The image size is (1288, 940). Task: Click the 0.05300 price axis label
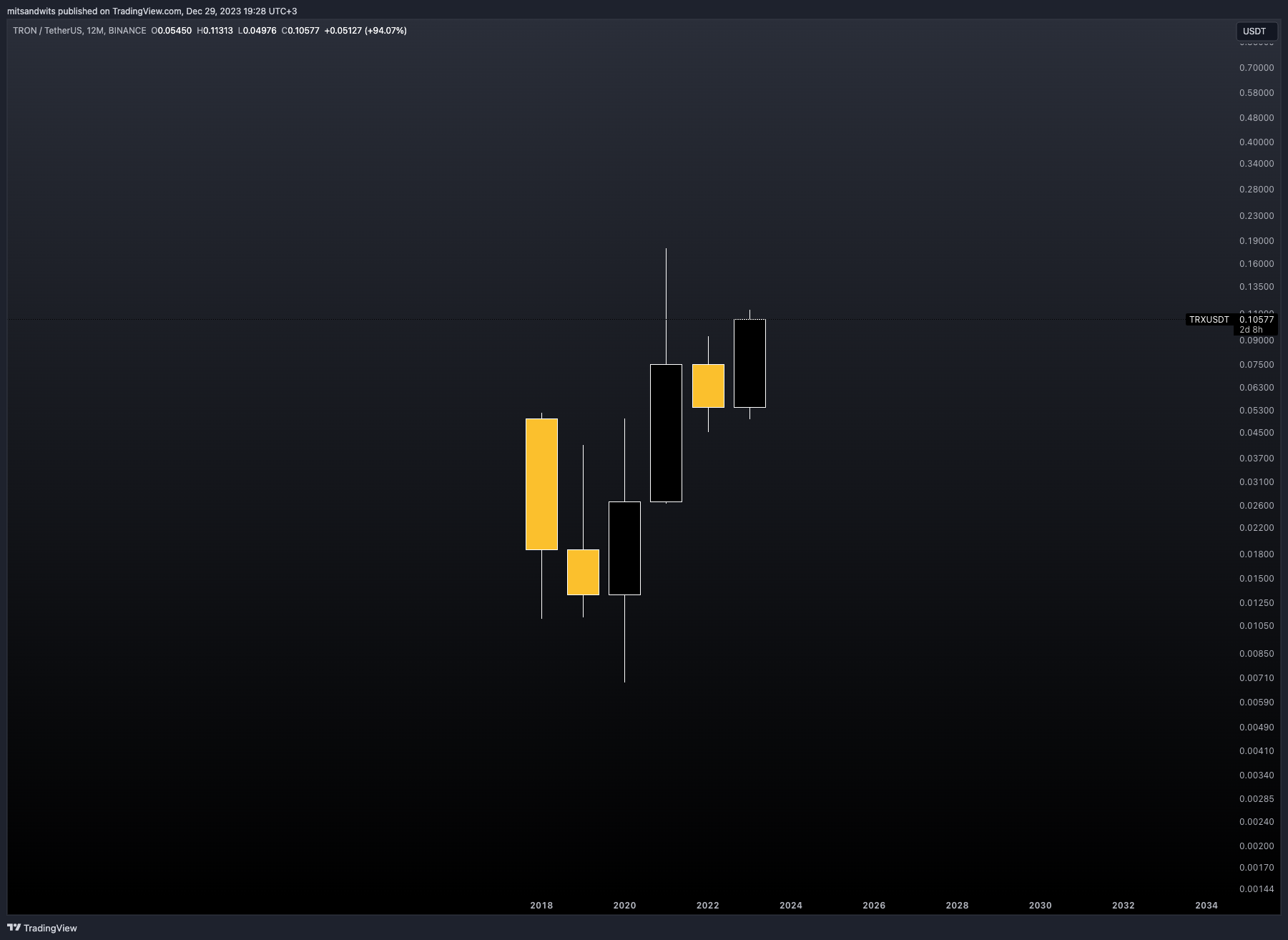point(1257,411)
